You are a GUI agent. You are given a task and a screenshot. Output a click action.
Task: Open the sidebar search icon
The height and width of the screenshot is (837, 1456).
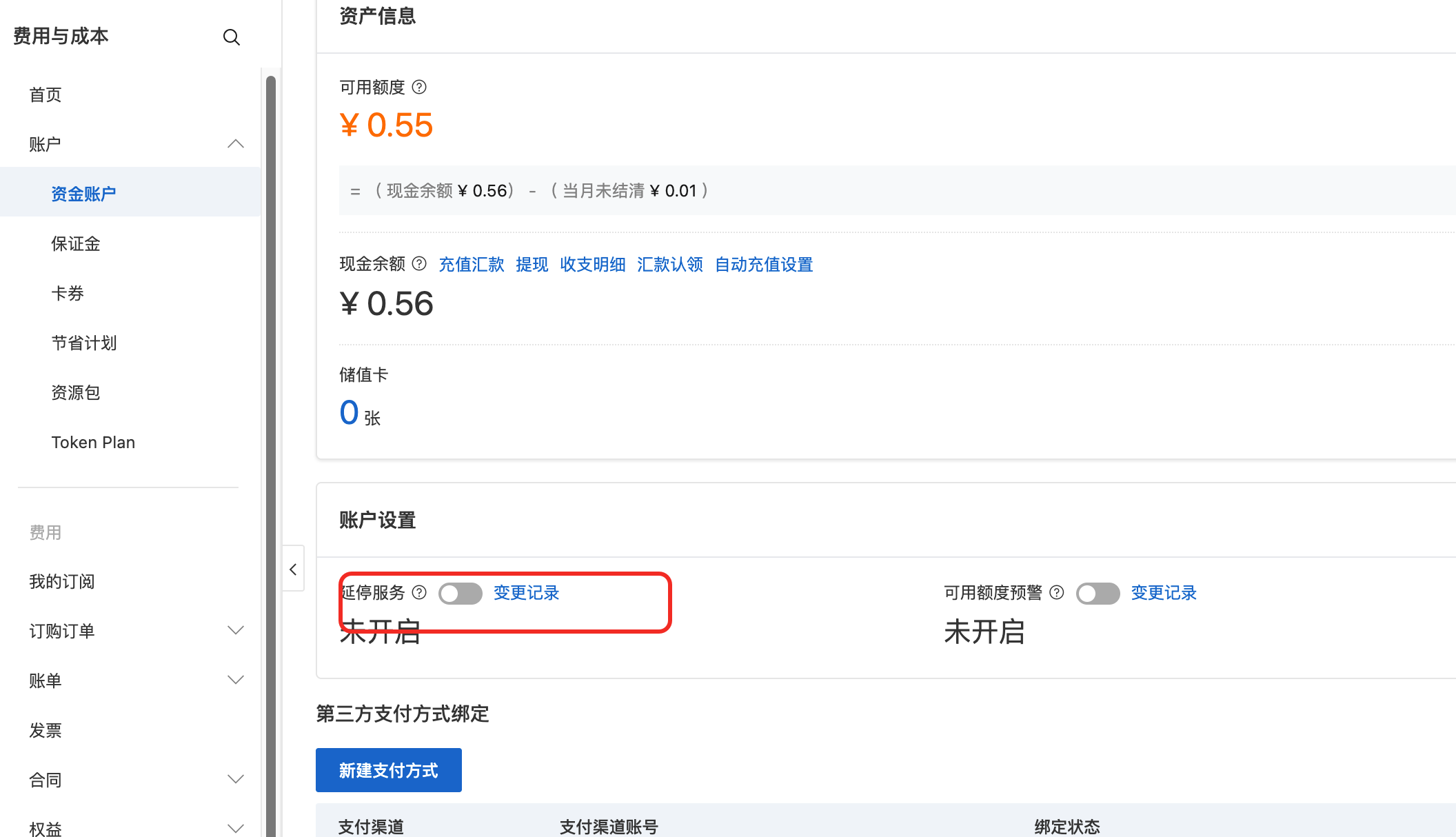click(x=232, y=37)
